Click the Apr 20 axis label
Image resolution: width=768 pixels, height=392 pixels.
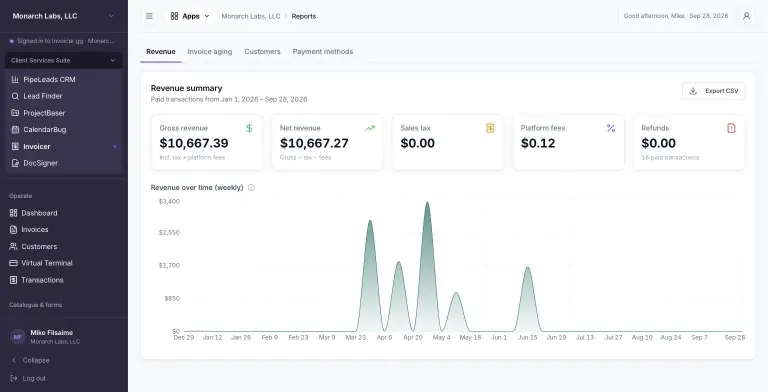click(x=413, y=338)
